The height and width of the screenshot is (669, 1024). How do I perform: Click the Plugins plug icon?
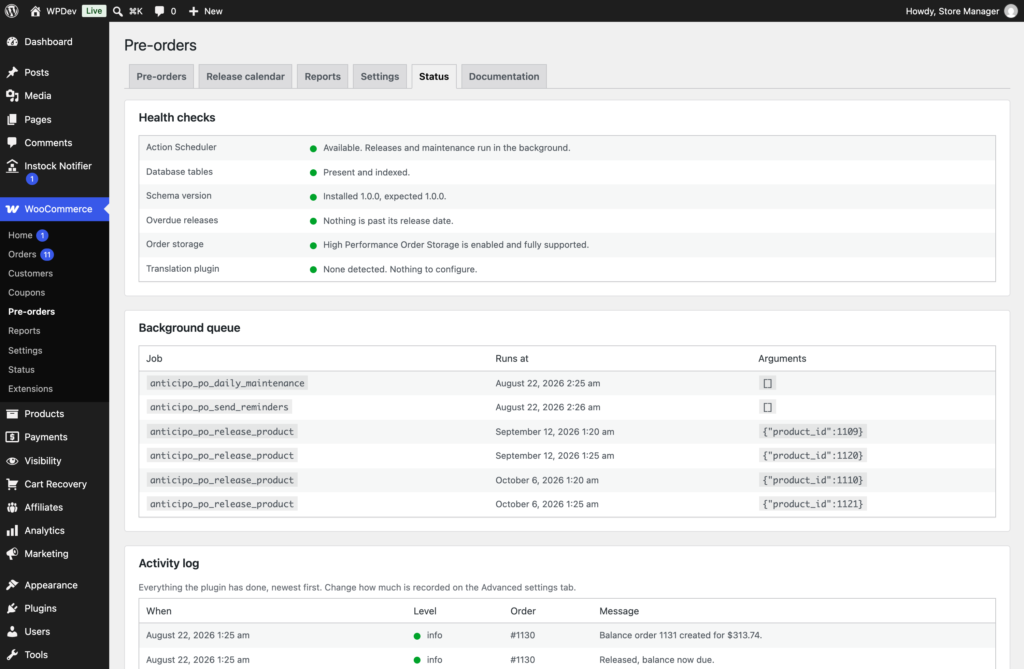click(12, 608)
